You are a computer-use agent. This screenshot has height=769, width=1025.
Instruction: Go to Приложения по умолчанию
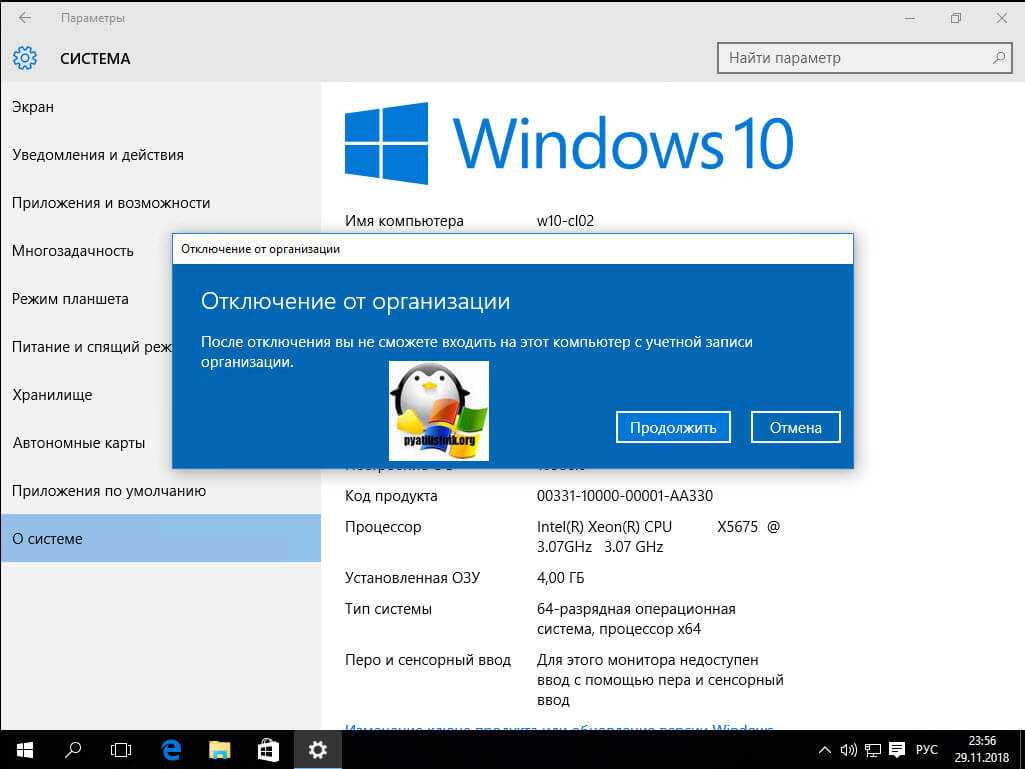[x=109, y=491]
